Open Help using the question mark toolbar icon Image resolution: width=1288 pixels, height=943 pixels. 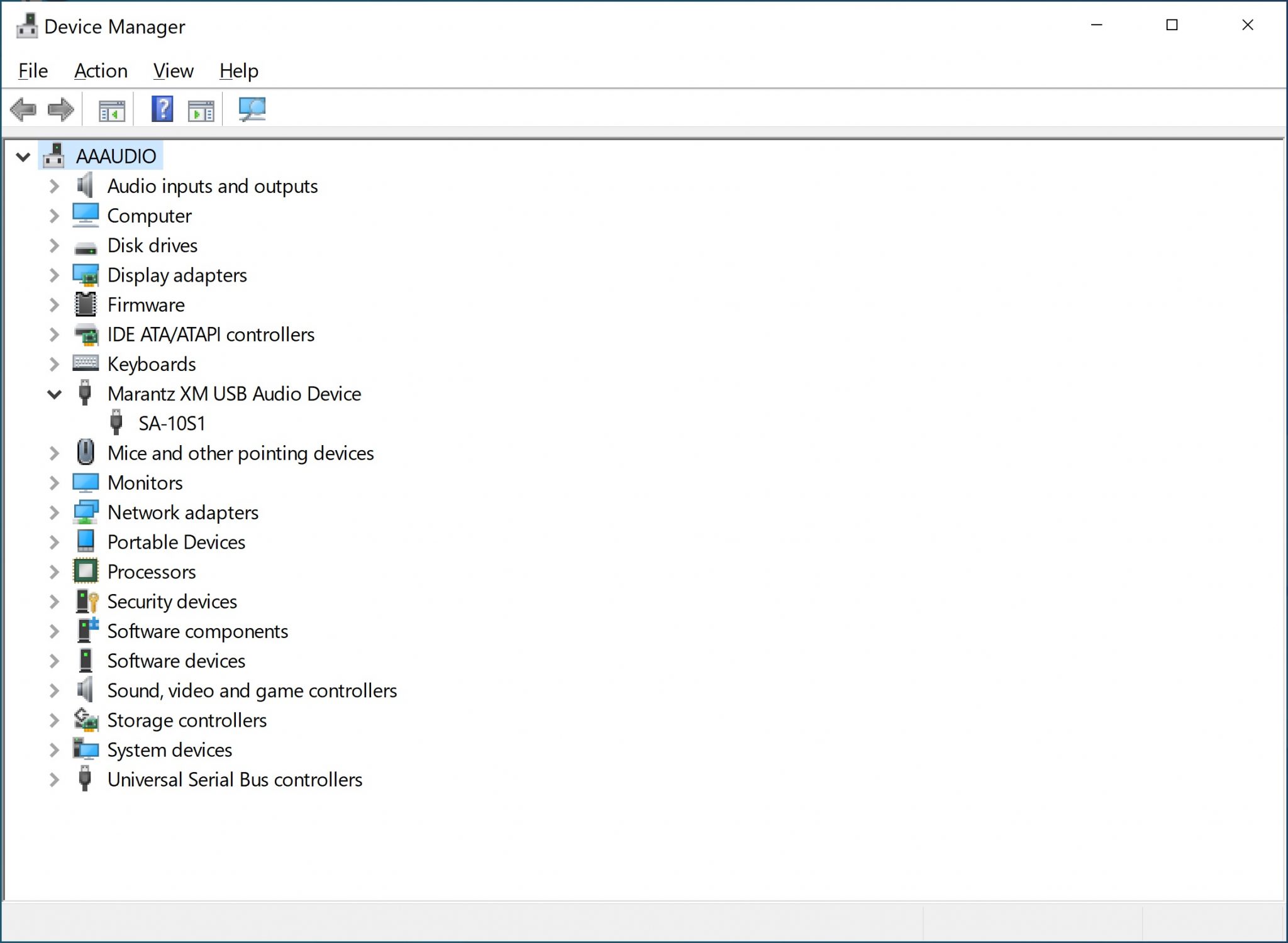coord(162,109)
